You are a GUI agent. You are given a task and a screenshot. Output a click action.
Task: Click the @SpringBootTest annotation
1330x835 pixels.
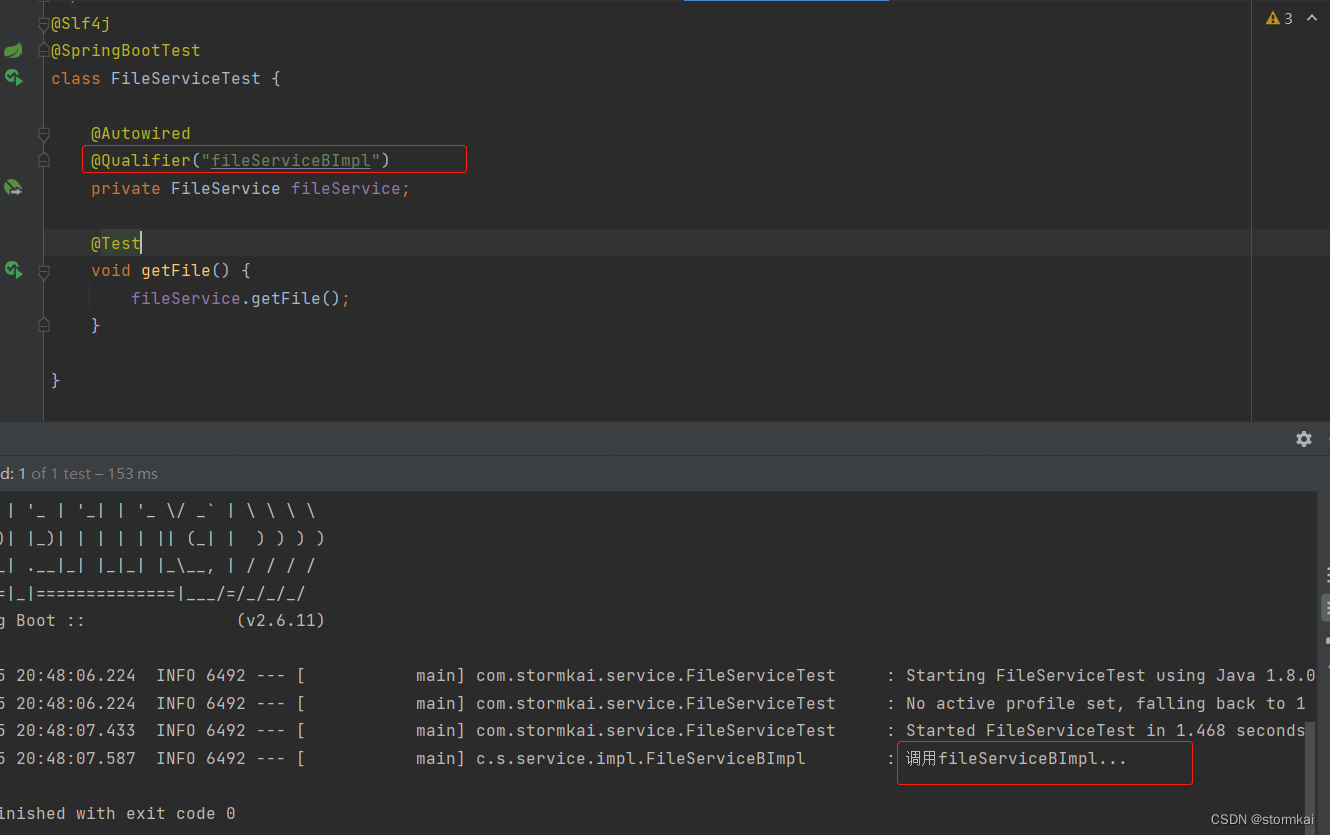click(126, 50)
